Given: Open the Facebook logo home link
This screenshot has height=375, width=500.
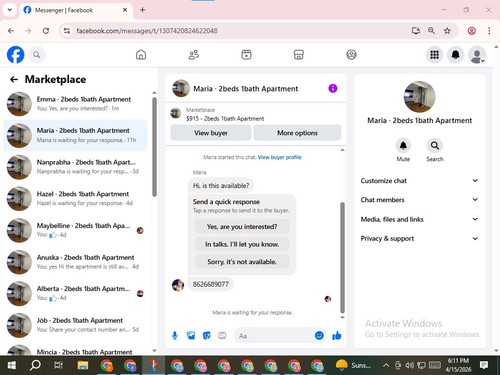Looking at the screenshot, I should (x=15, y=55).
